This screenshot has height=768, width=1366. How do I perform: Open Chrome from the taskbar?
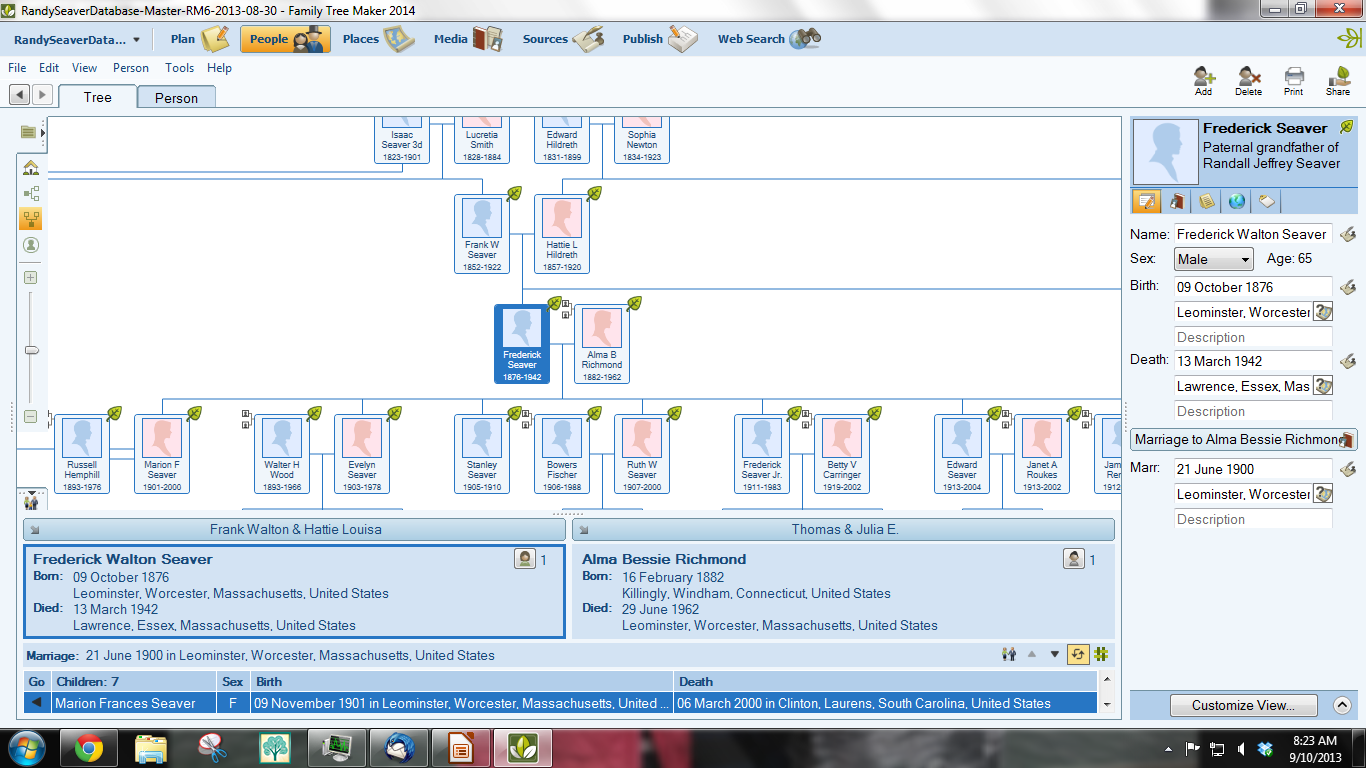click(88, 747)
